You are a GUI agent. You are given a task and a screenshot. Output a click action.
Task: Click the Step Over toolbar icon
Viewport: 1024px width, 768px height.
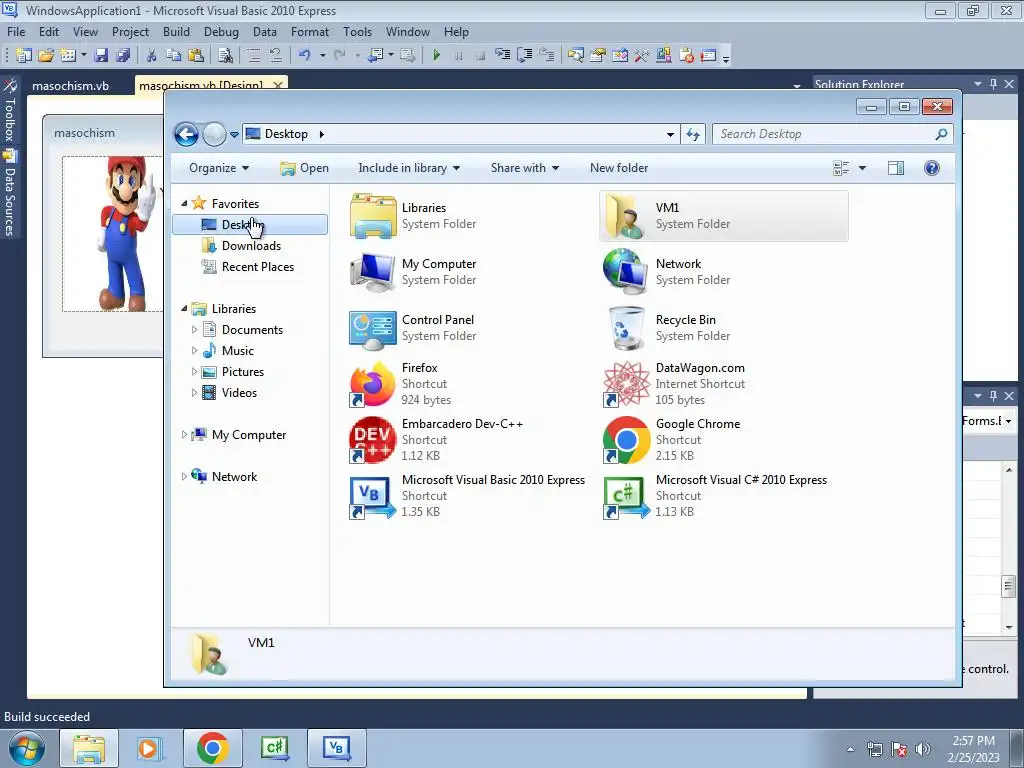coord(524,56)
